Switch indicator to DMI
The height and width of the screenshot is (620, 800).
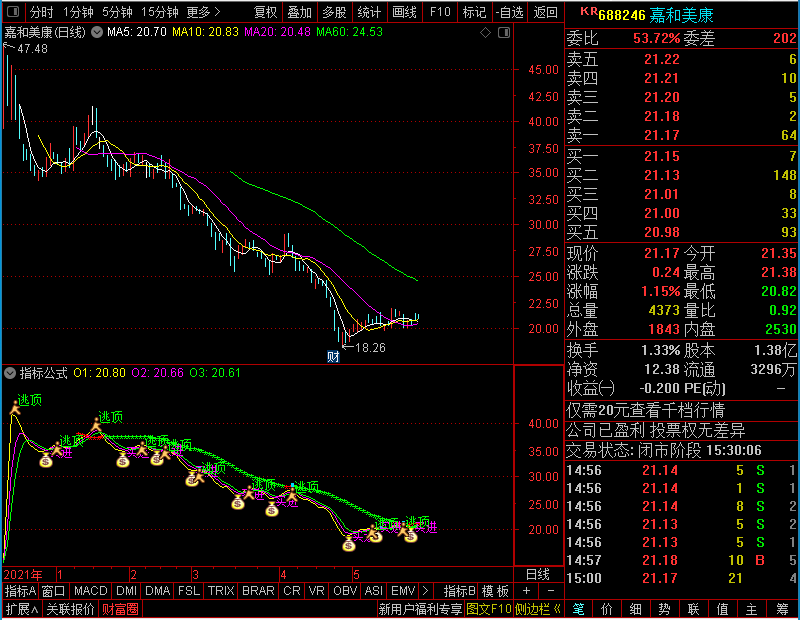point(126,591)
